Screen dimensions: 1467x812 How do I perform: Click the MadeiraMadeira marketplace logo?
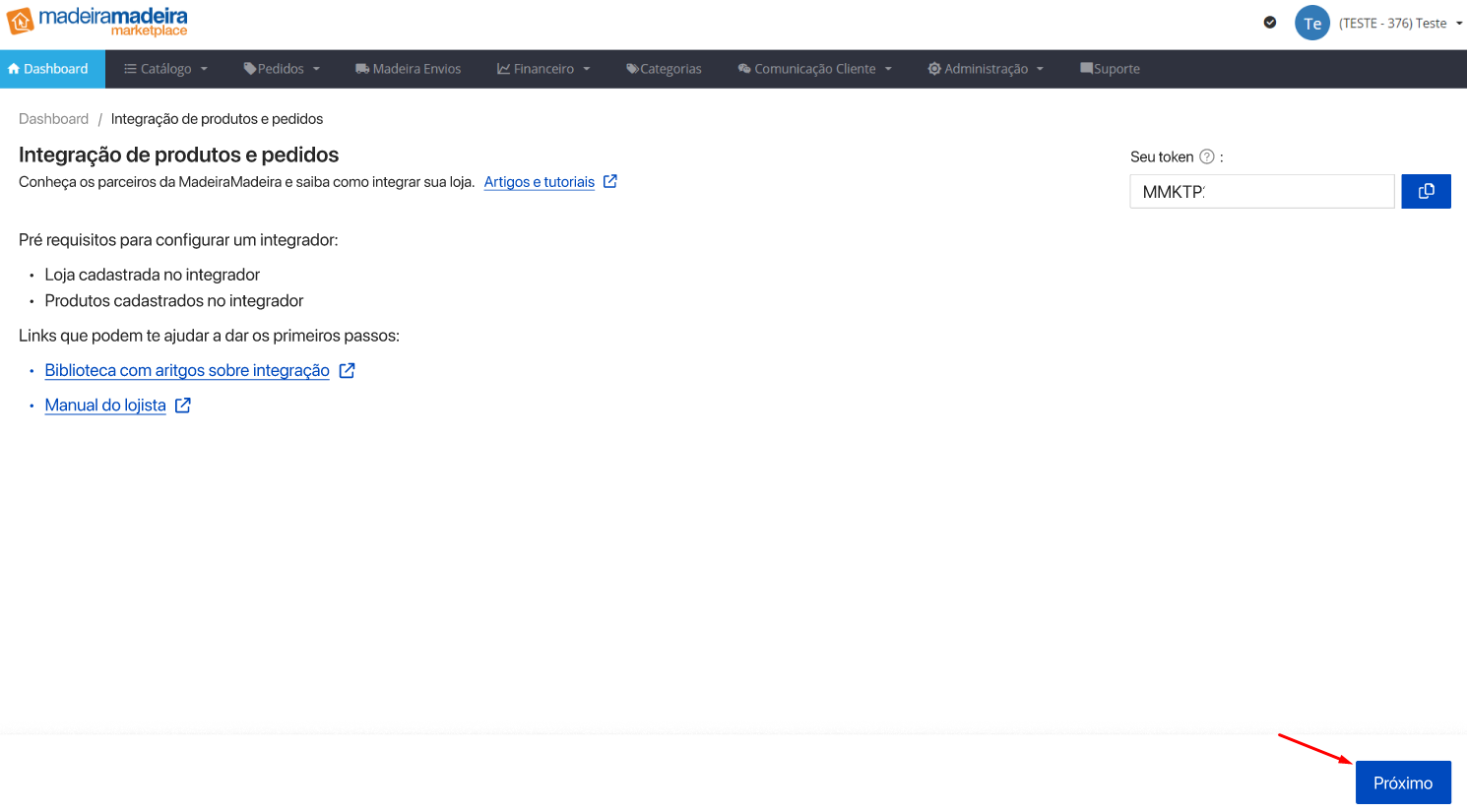tap(96, 22)
